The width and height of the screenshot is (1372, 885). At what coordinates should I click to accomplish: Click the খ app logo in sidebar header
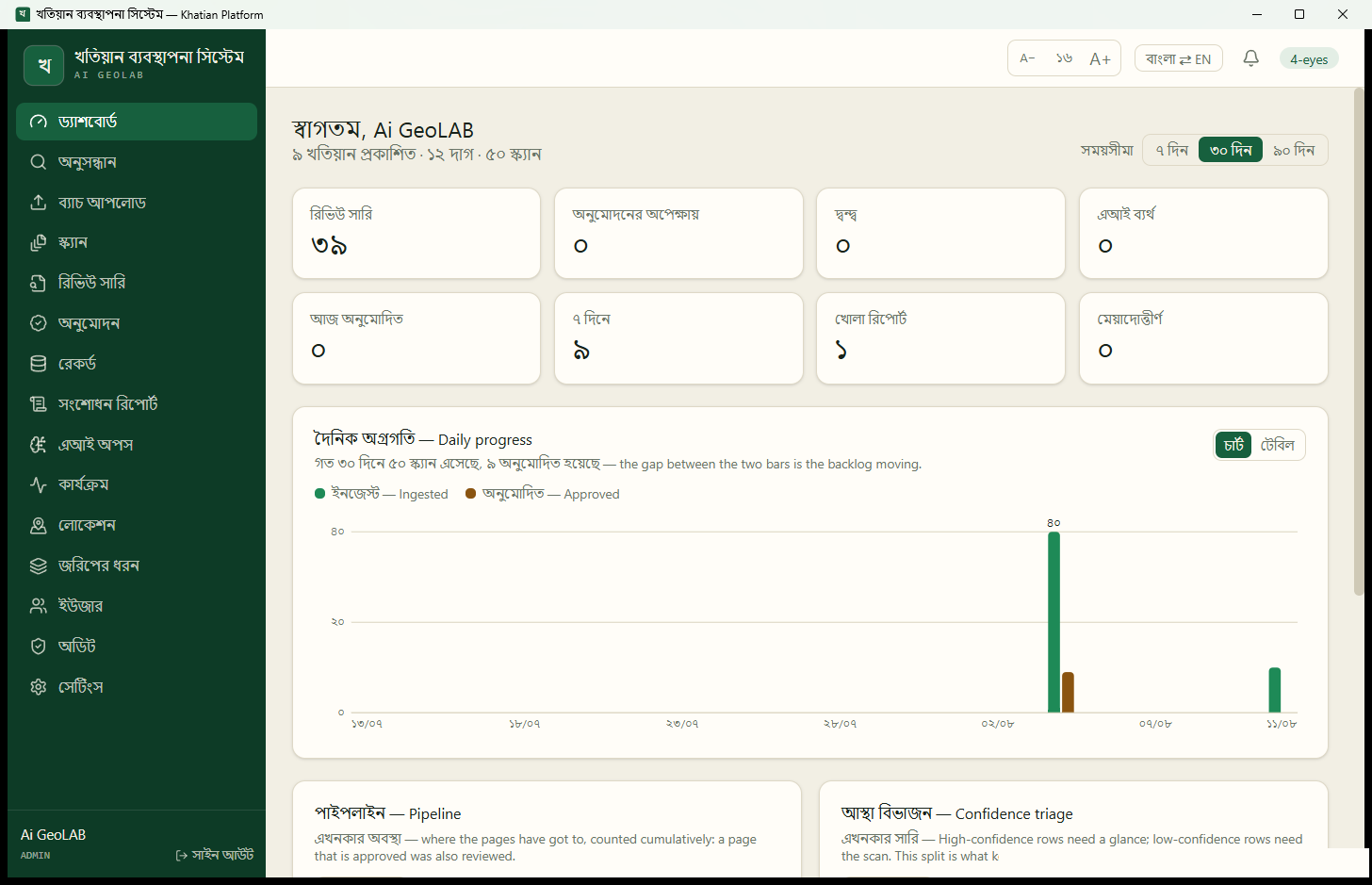pos(43,65)
